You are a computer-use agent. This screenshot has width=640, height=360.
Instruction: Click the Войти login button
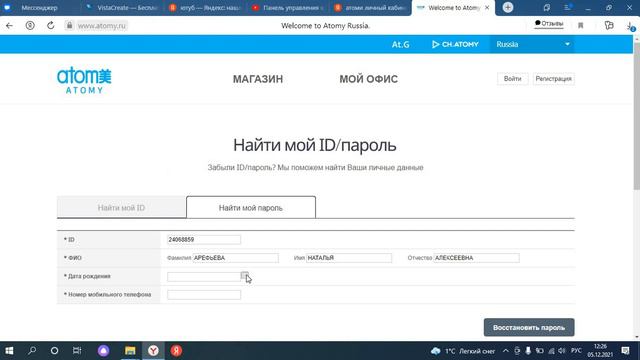click(513, 78)
